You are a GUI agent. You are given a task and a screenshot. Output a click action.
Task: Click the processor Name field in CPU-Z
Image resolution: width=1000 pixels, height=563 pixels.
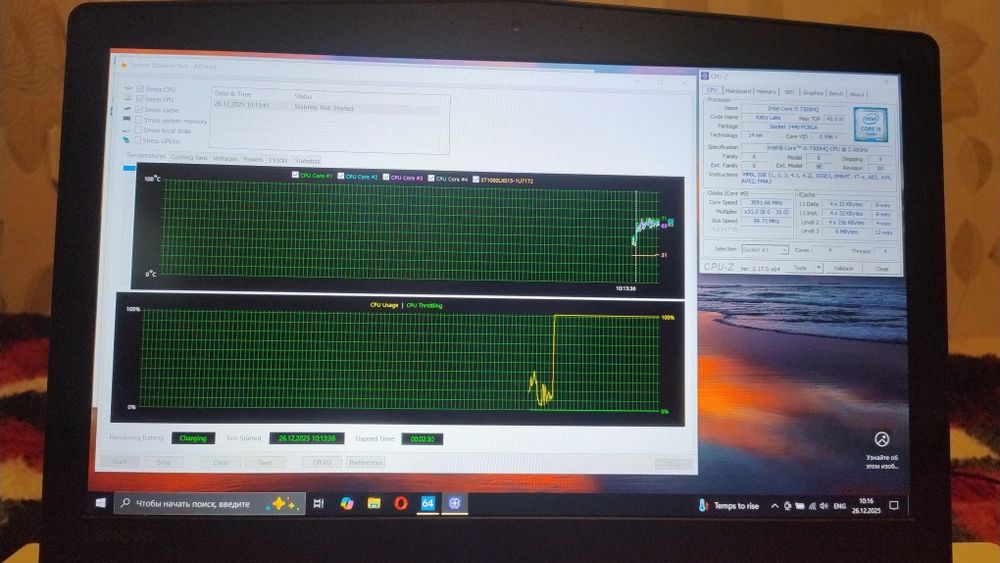tap(793, 109)
